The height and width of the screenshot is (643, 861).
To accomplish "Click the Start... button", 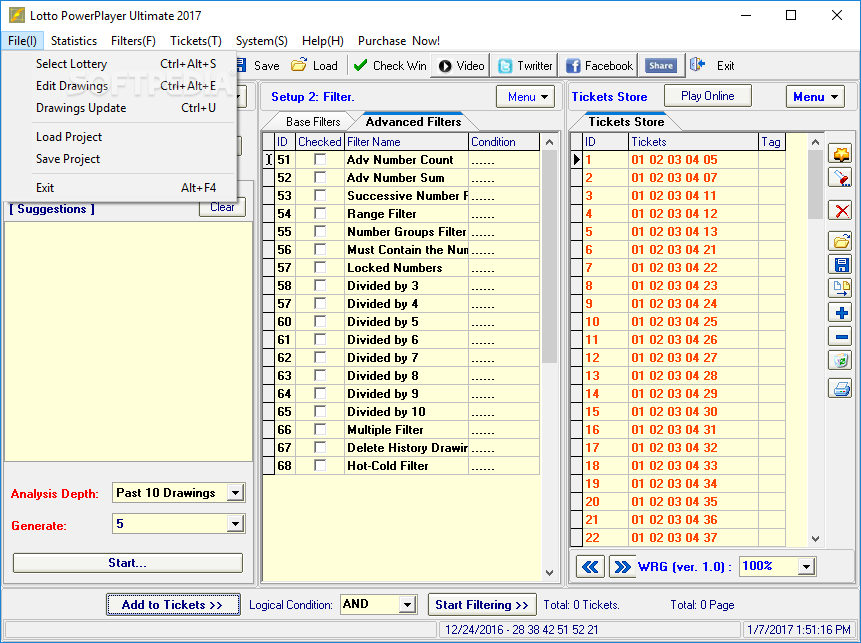I will tap(127, 563).
